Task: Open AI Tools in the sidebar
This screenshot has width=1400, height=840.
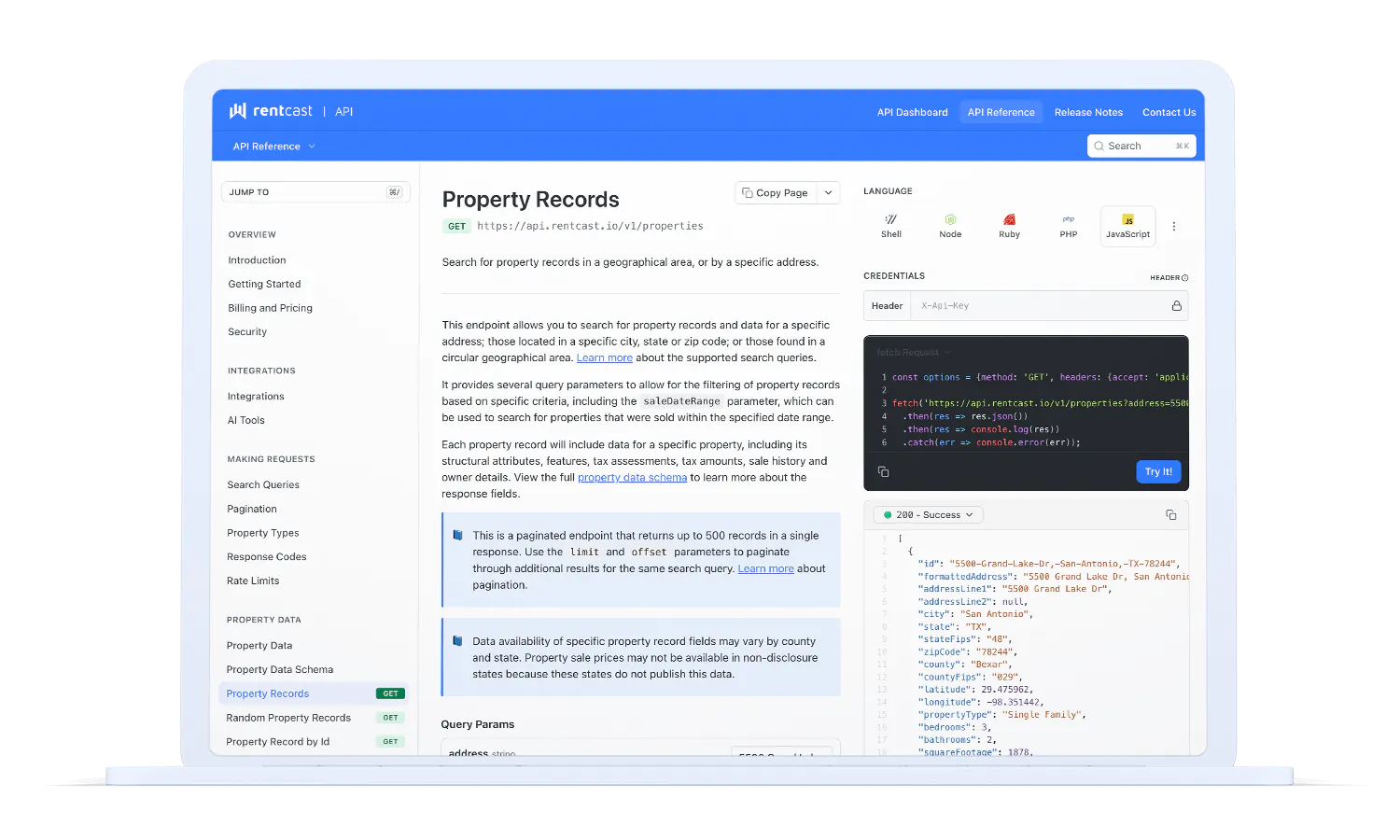Action: [x=245, y=421]
